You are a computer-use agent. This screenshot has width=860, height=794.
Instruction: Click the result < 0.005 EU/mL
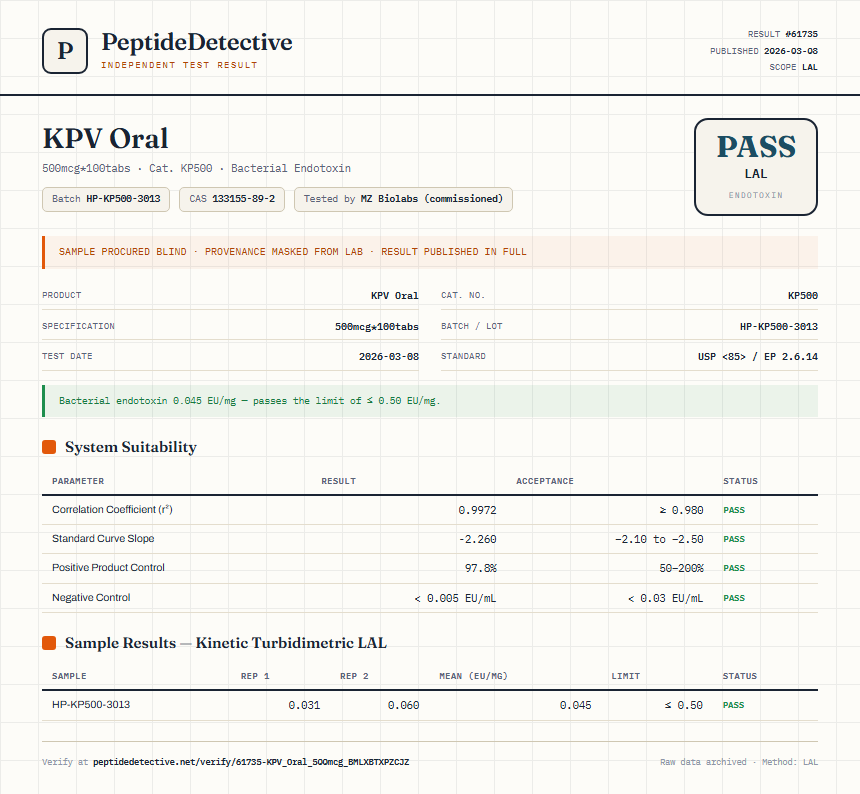click(455, 599)
